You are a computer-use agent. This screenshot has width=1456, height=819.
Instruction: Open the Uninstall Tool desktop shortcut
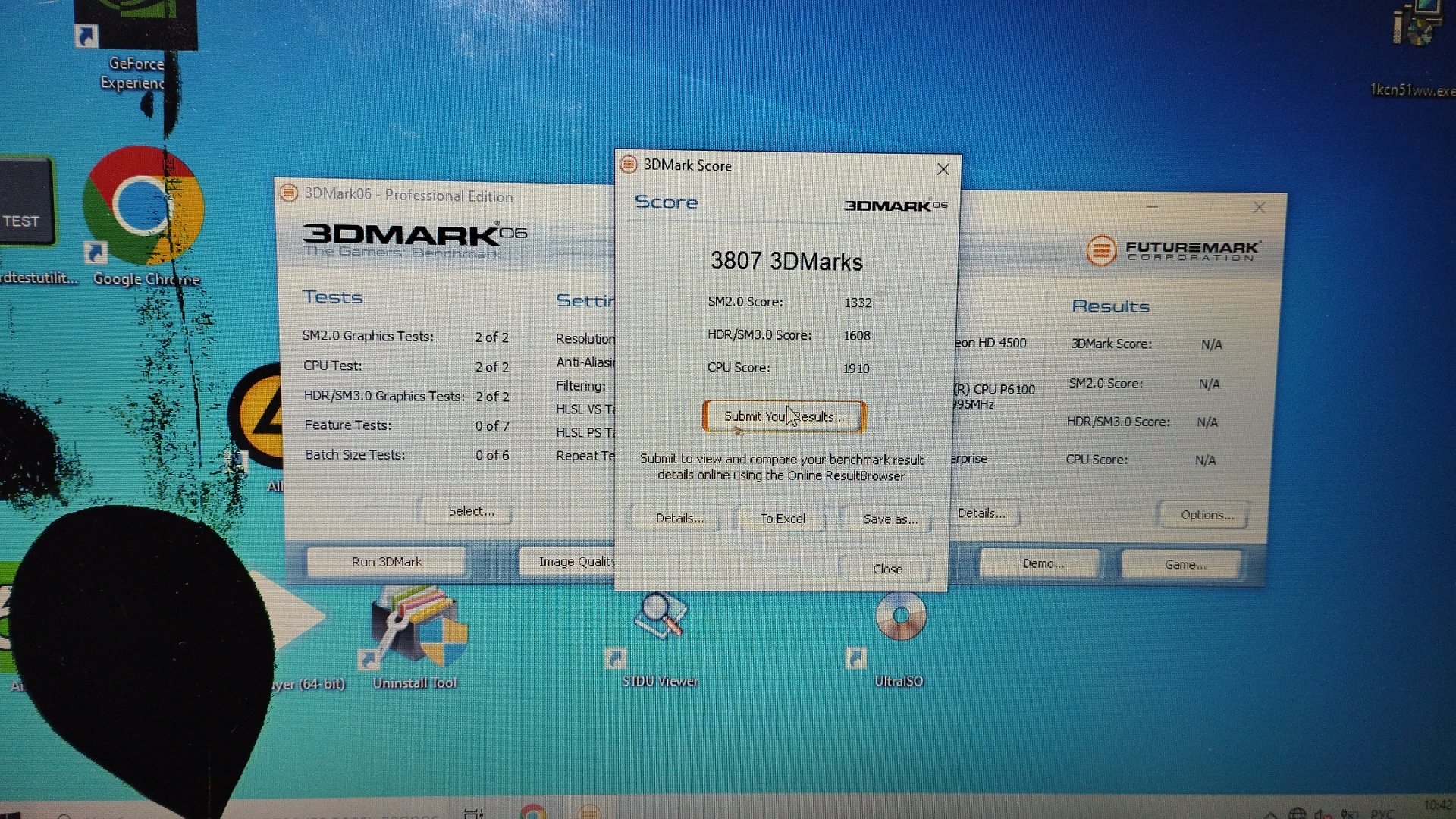(x=419, y=628)
